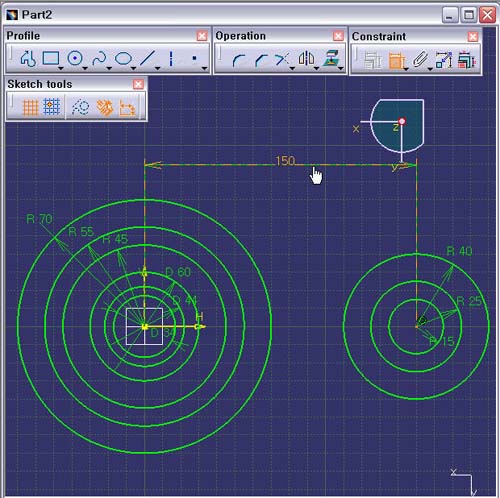Toggle Construction/Standard Element mode
The width and height of the screenshot is (500, 498).
pos(80,107)
